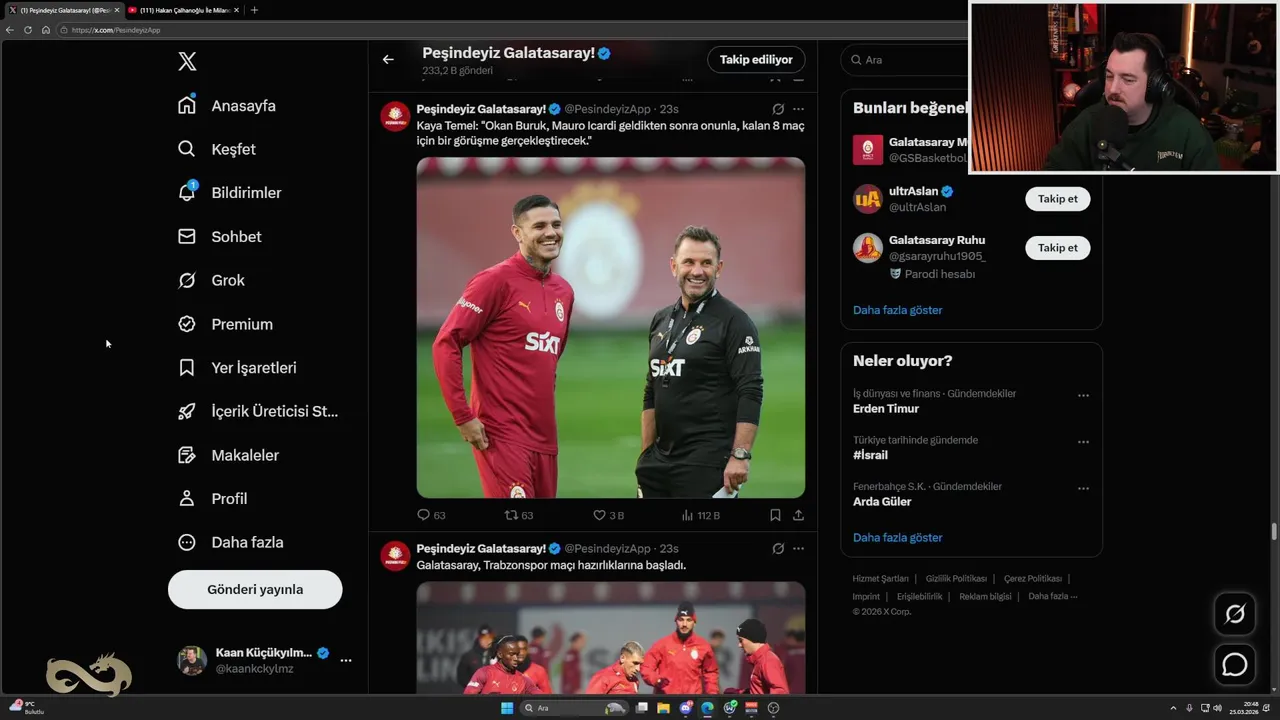The height and width of the screenshot is (720, 1280).
Task: Open the Trabzonspor training photo
Action: (x=611, y=638)
